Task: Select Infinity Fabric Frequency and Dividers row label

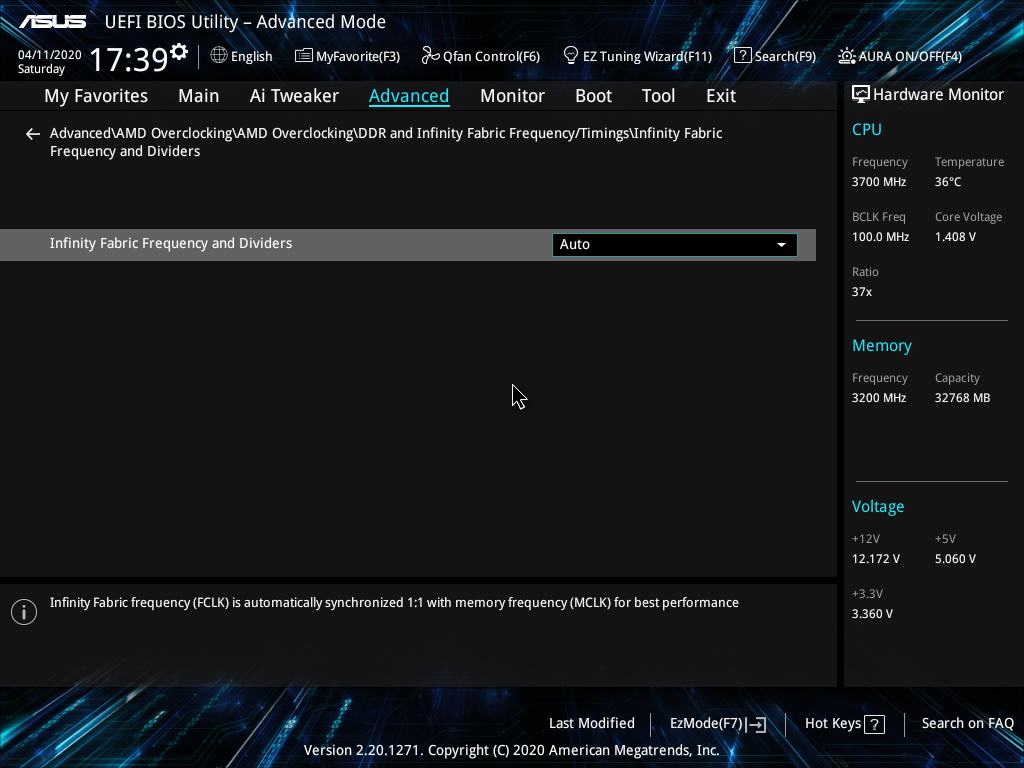Action: [x=171, y=244]
